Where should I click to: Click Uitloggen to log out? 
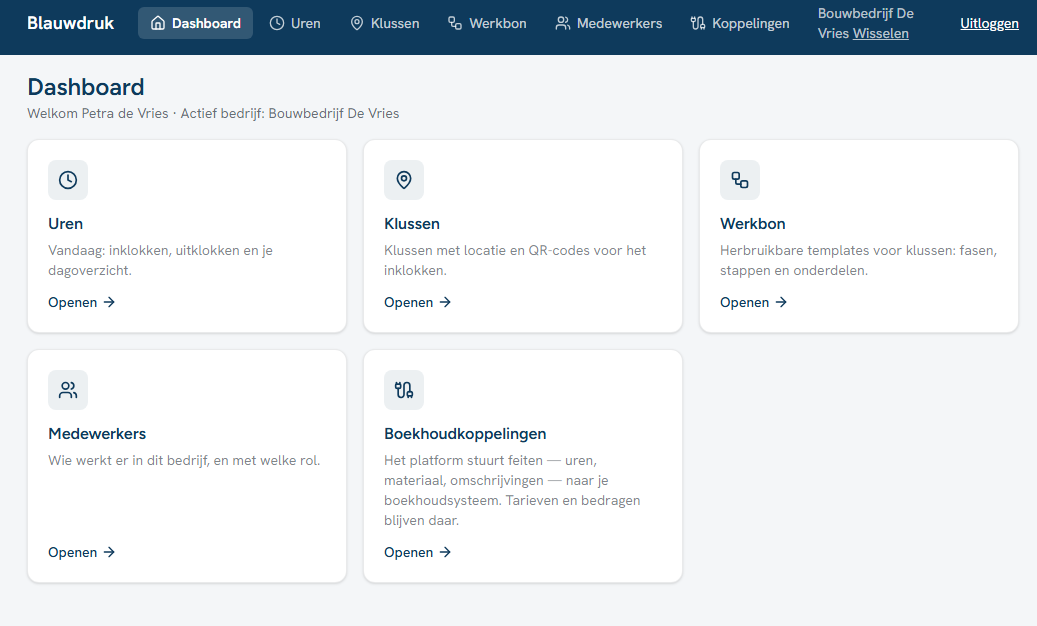(x=989, y=23)
